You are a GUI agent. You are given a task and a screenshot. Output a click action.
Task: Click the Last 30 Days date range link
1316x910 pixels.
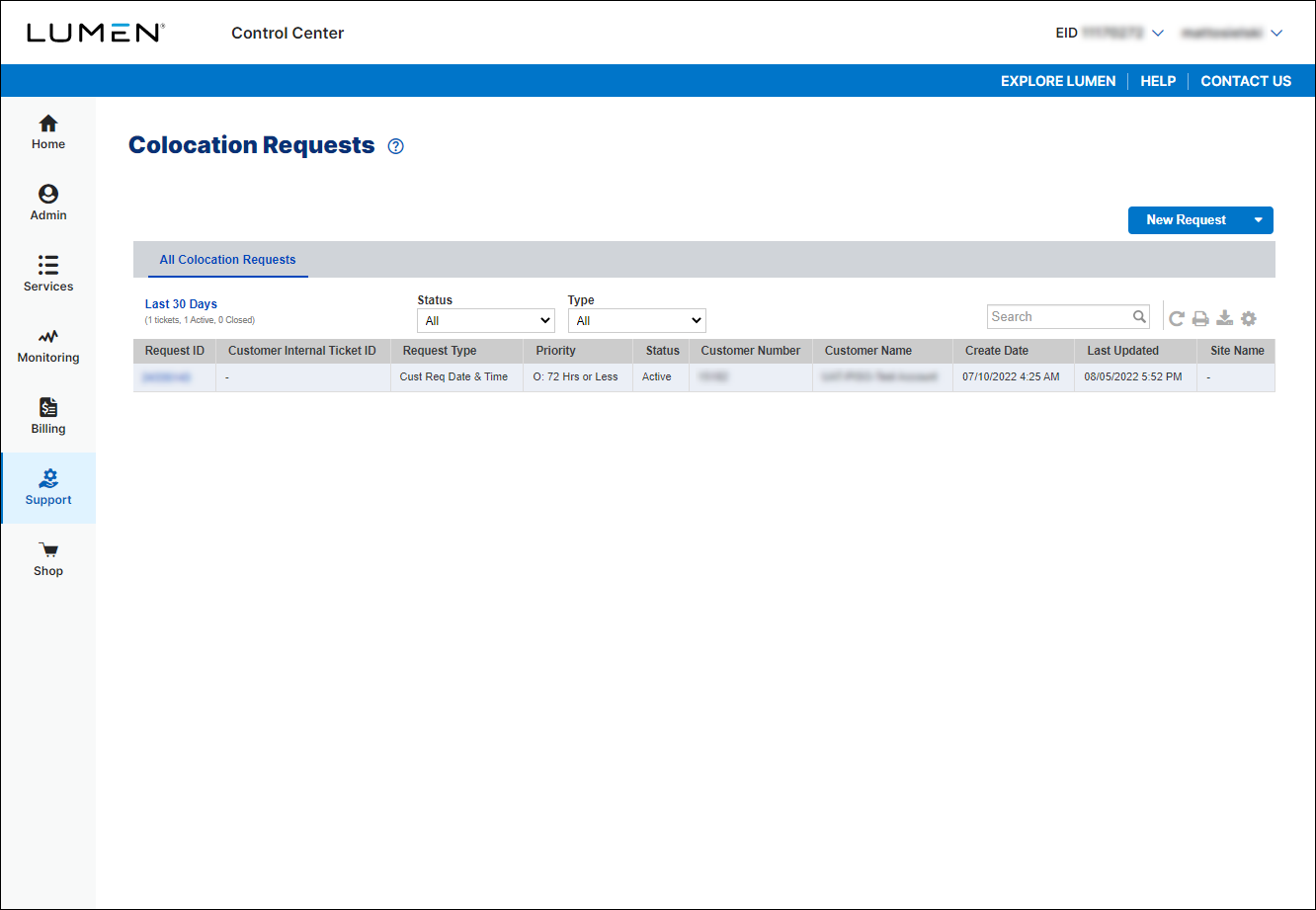tap(181, 304)
